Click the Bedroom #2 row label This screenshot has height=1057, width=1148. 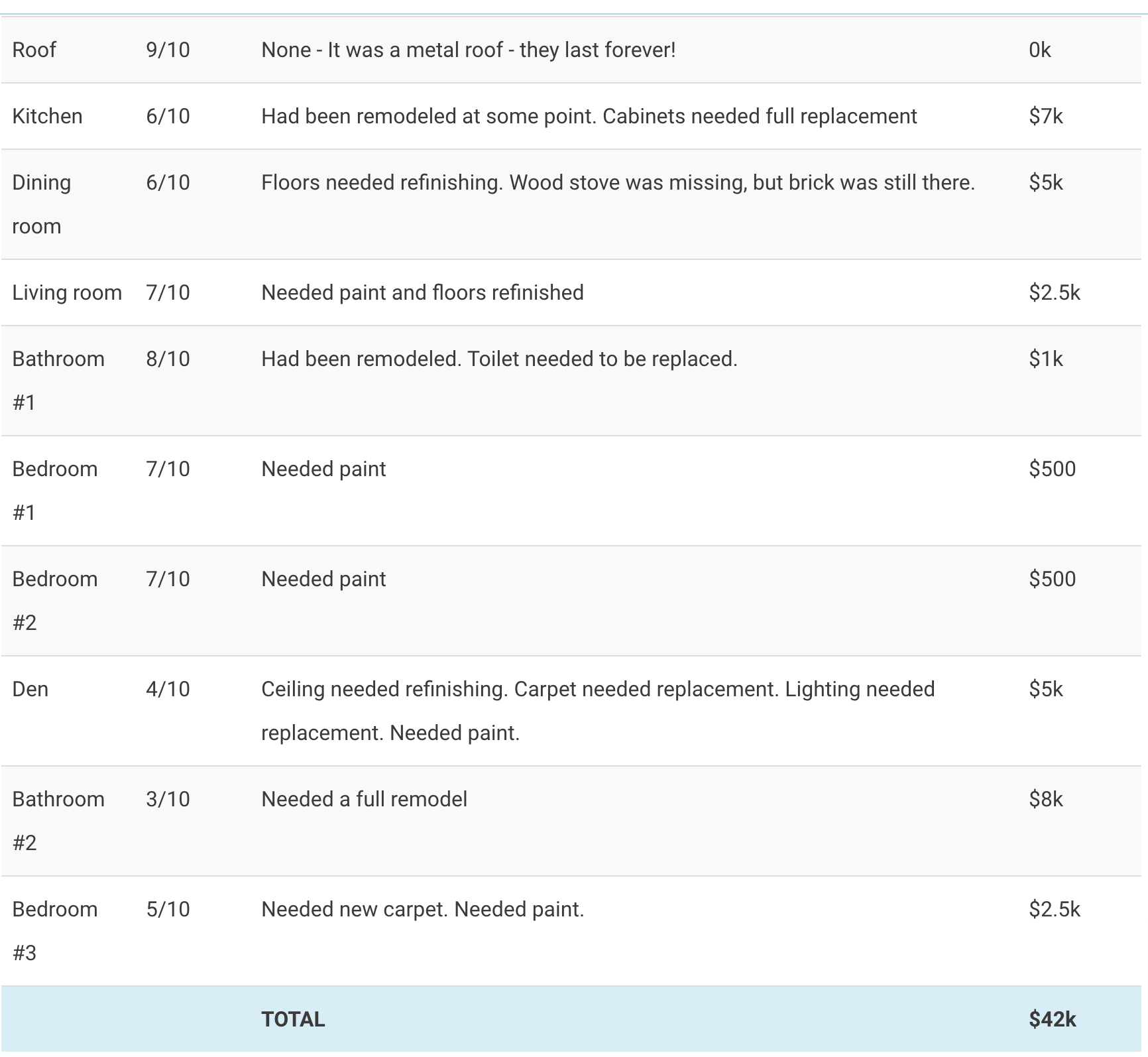(x=55, y=601)
